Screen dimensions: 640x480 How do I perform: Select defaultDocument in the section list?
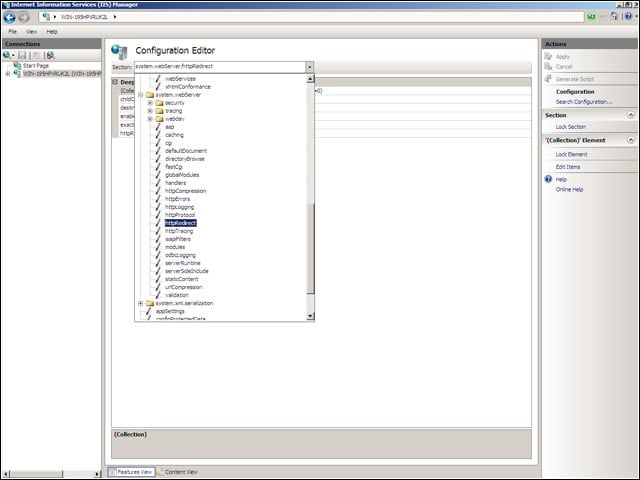185,151
